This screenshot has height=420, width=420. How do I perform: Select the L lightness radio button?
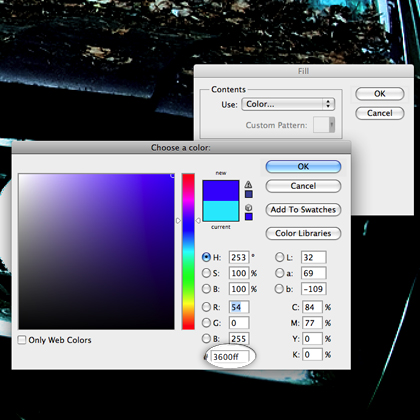tap(279, 257)
